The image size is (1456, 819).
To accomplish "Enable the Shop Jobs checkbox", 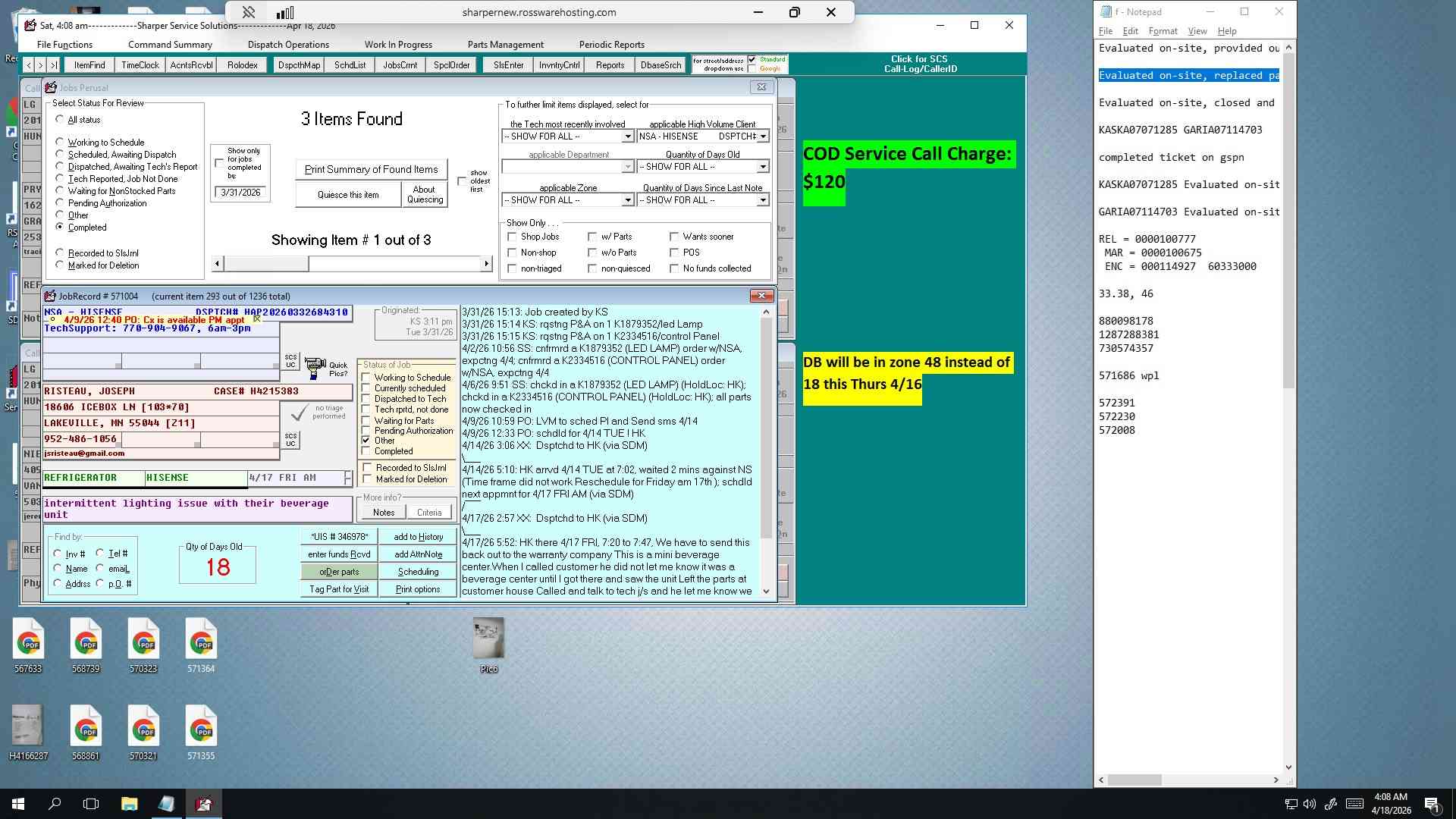I will tap(512, 237).
